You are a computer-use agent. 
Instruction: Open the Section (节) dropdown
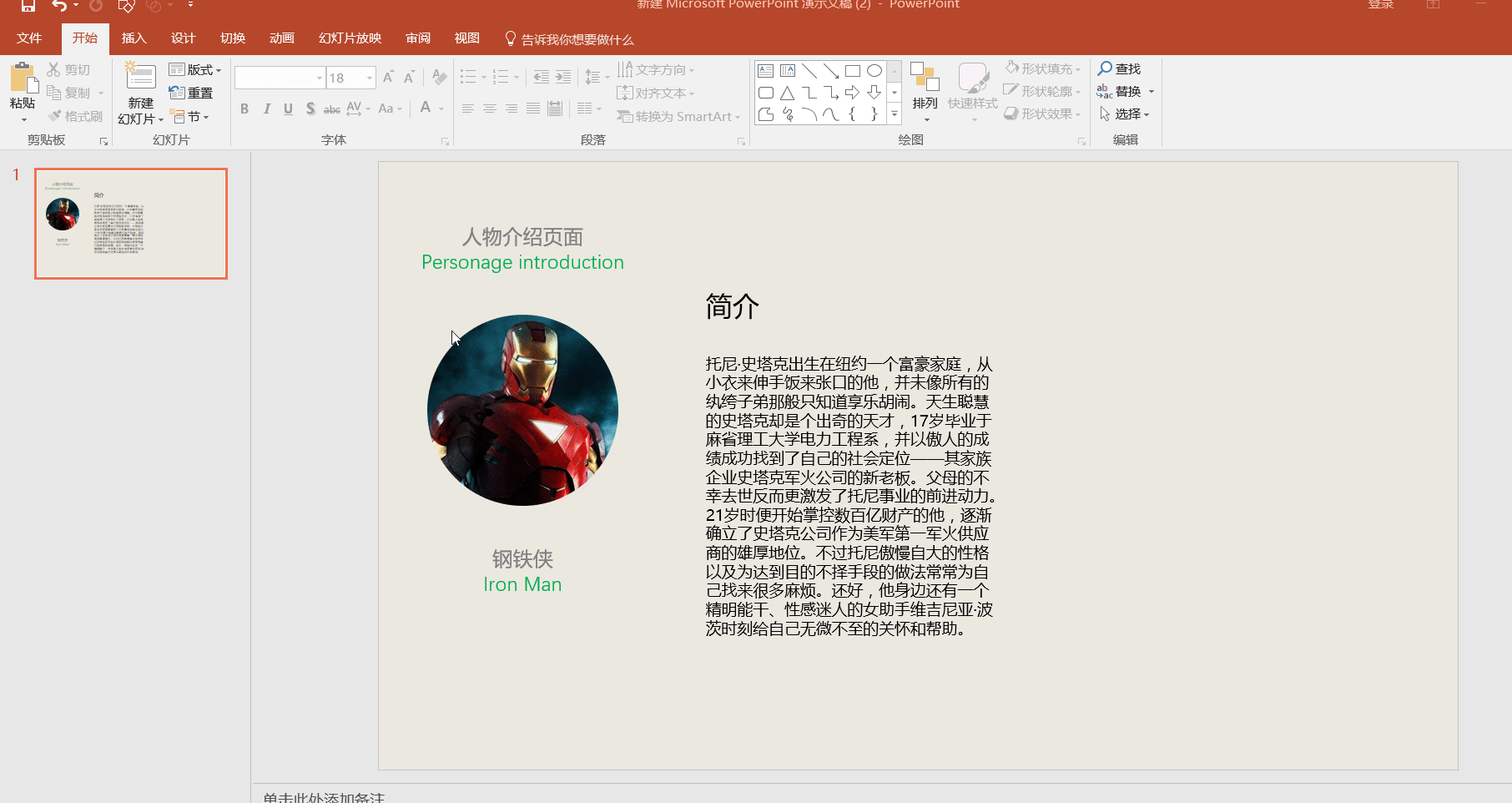click(189, 116)
